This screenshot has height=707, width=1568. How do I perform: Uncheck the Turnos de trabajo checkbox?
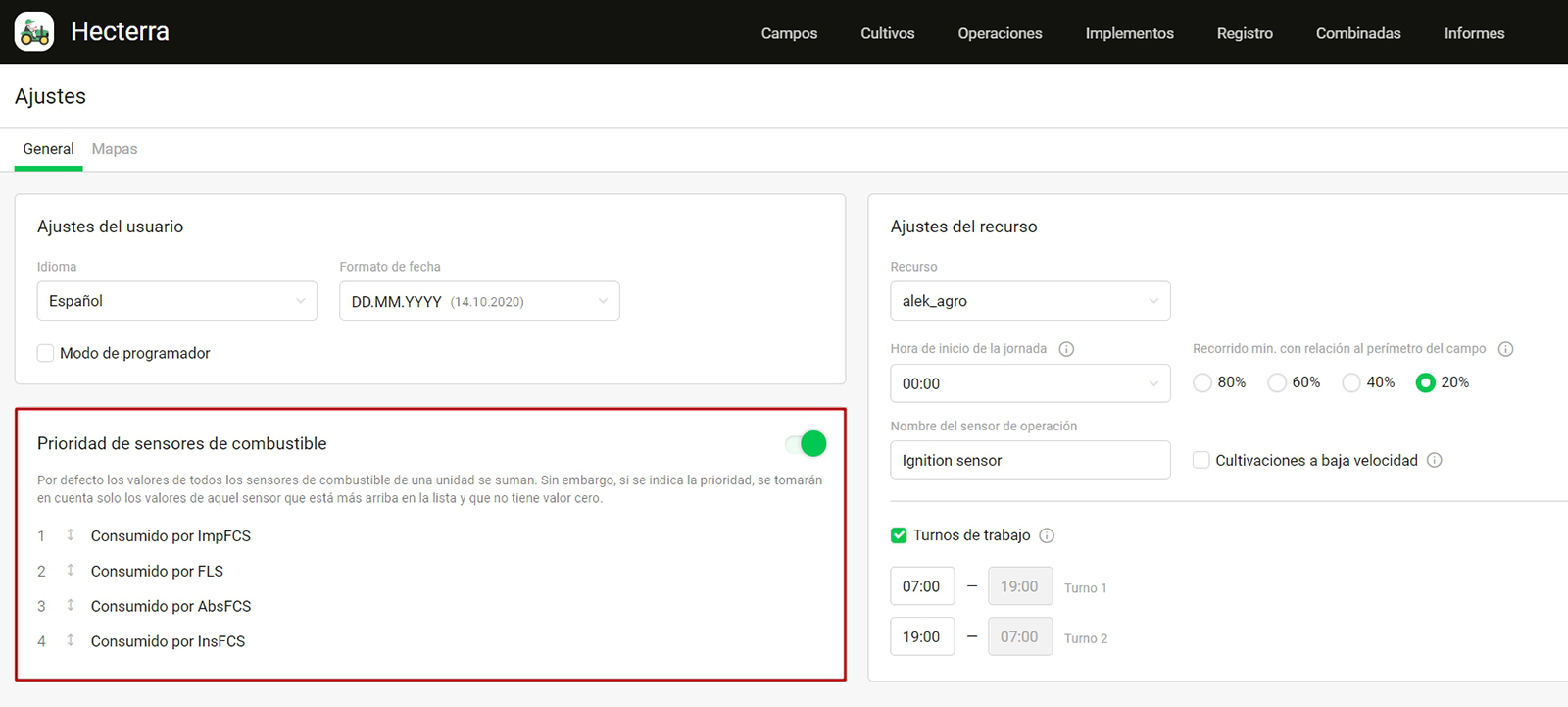point(899,535)
